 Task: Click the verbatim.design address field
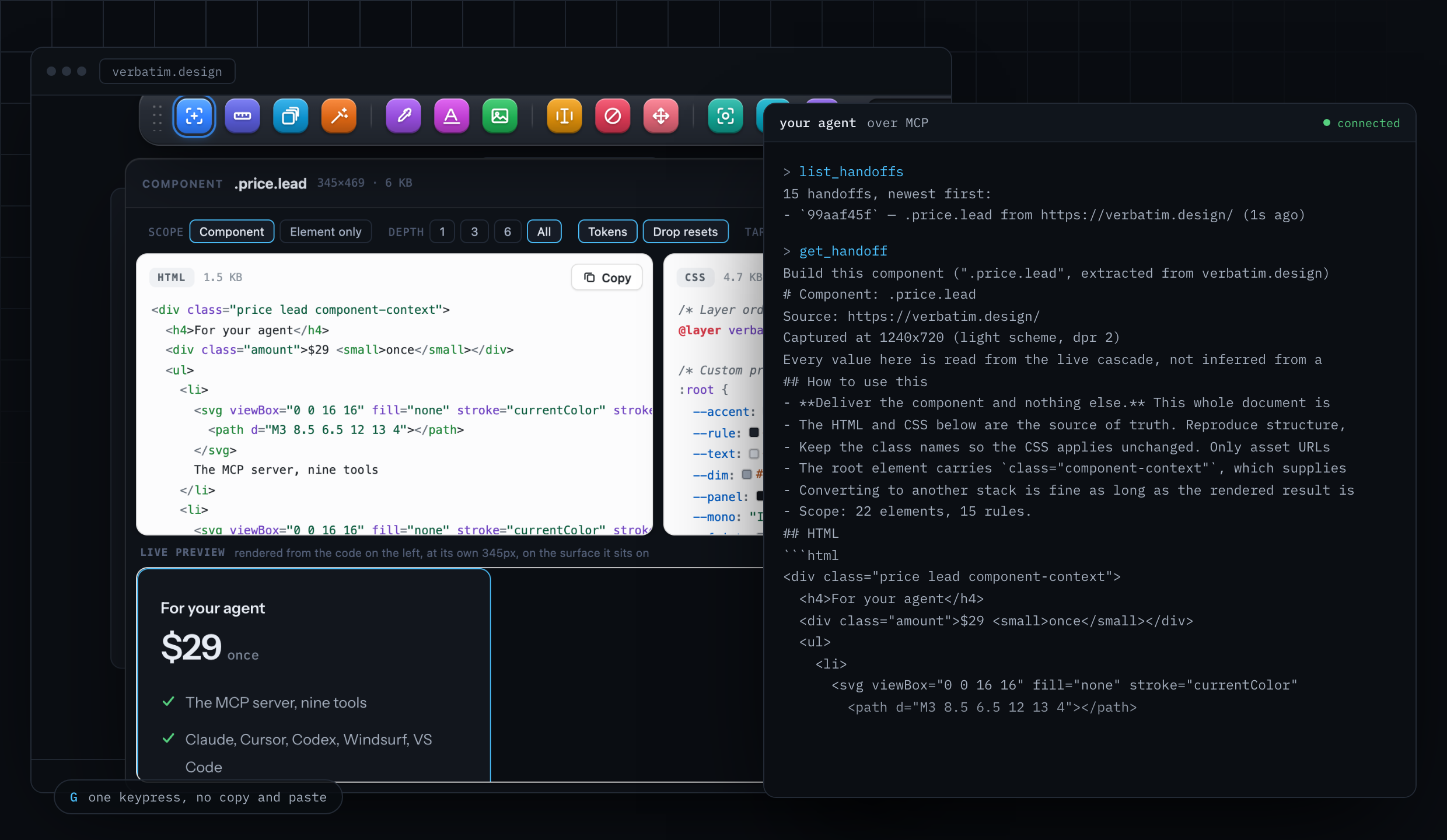point(167,71)
